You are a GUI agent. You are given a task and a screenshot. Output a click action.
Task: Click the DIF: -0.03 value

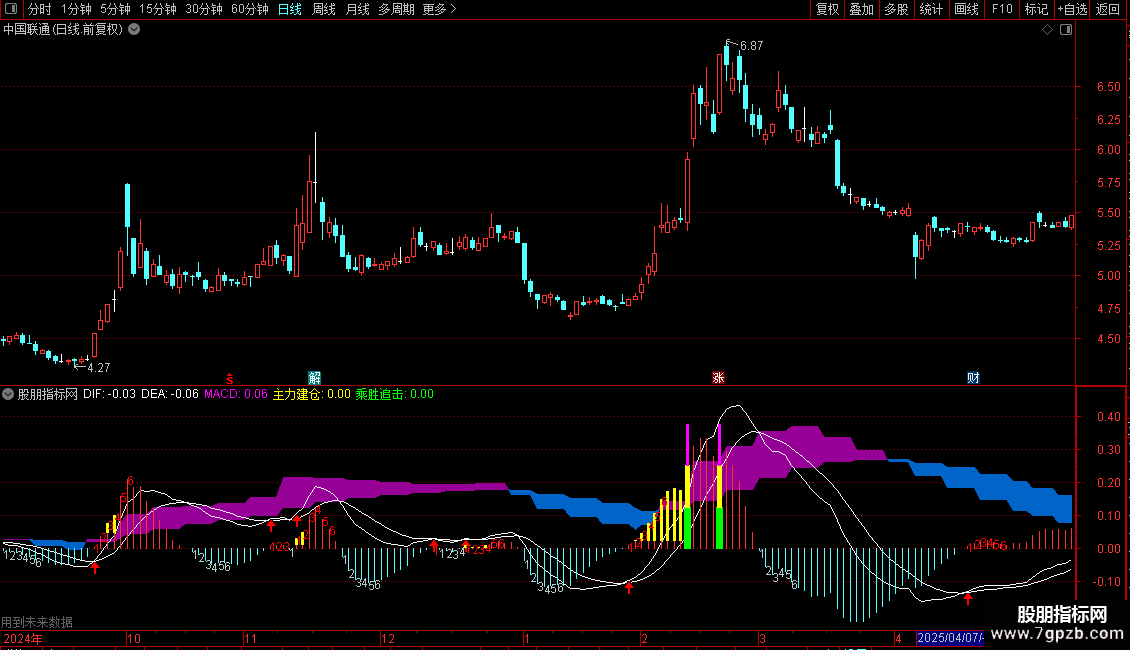(109, 394)
